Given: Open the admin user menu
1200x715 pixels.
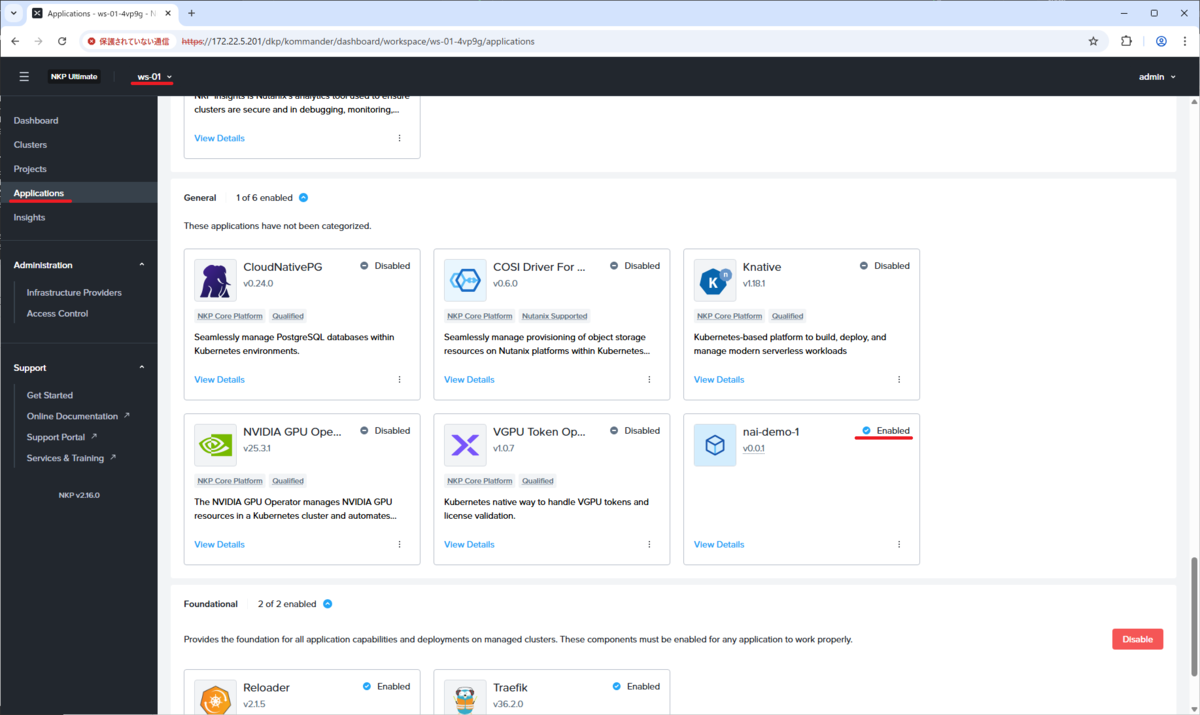Looking at the screenshot, I should [1157, 76].
